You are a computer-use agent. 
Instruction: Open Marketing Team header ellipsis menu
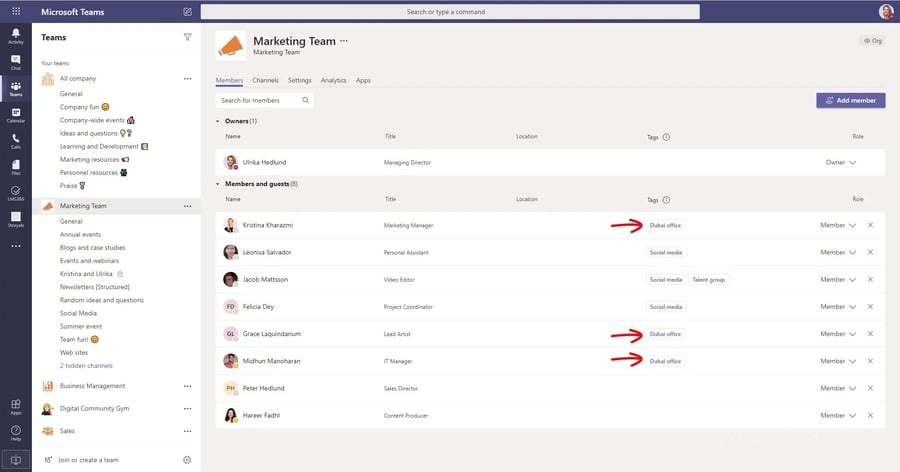click(344, 41)
